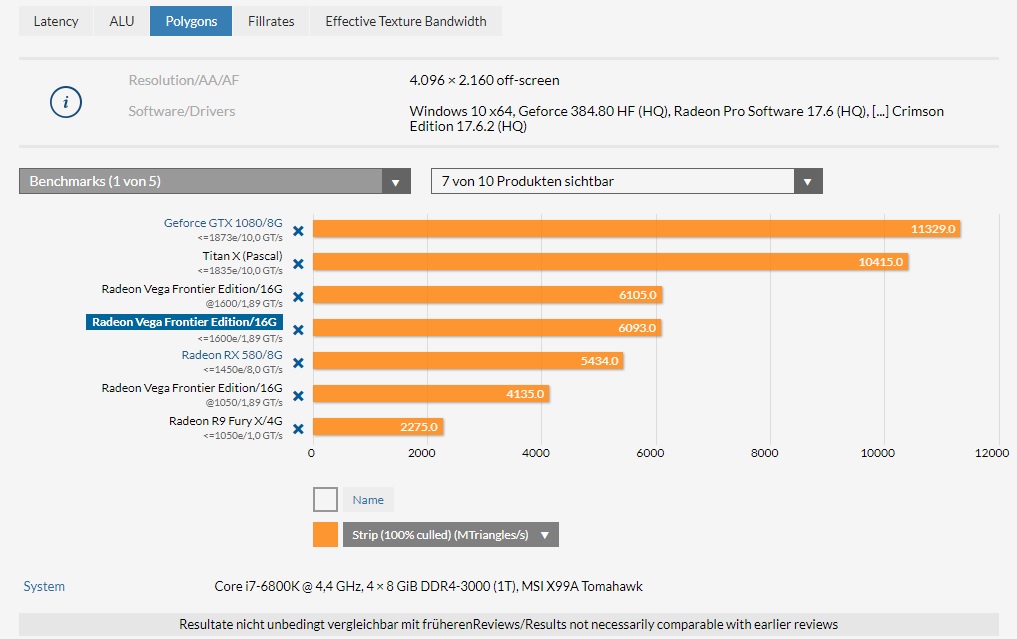This screenshot has width=1017, height=639.
Task: Open the Fillrates tab
Action: [271, 21]
